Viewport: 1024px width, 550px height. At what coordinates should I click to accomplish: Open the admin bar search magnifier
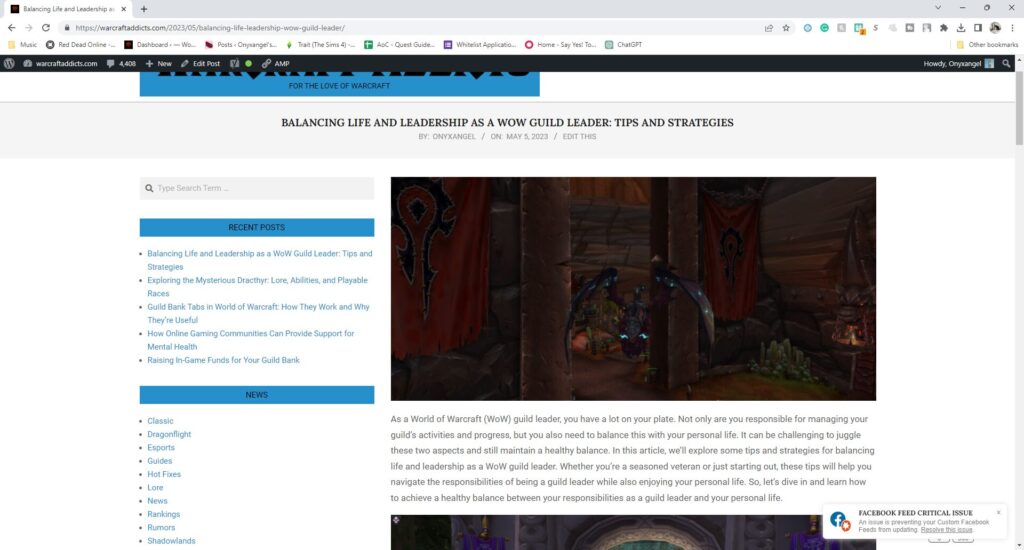pyautogui.click(x=1006, y=63)
